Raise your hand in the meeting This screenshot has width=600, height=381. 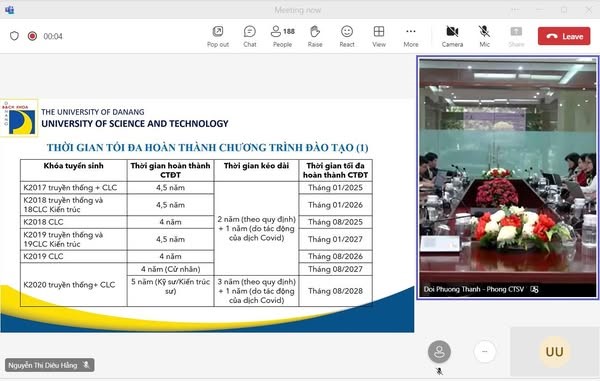(x=315, y=37)
